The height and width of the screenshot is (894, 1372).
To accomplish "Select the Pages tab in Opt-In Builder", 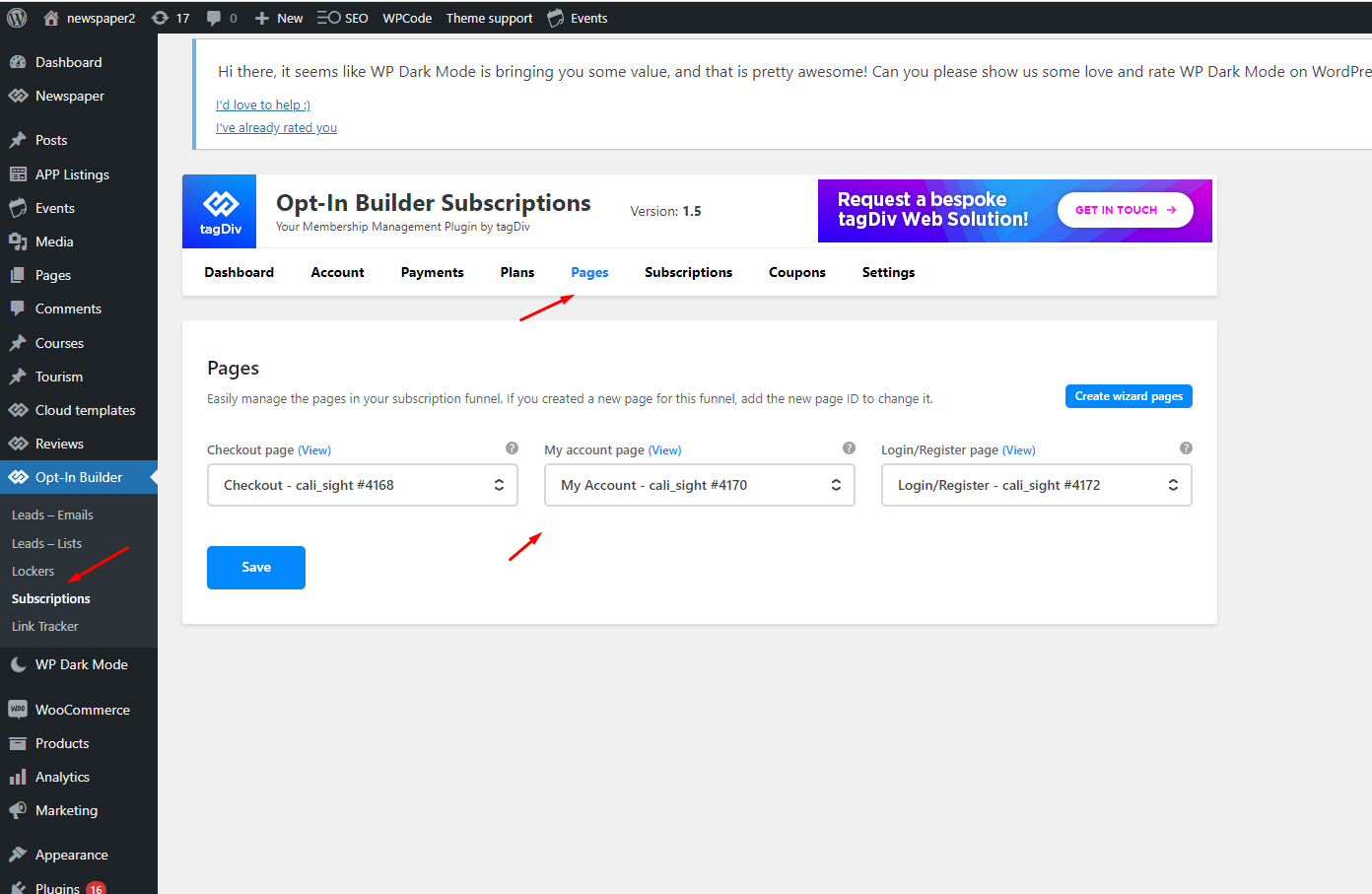I will pos(589,272).
